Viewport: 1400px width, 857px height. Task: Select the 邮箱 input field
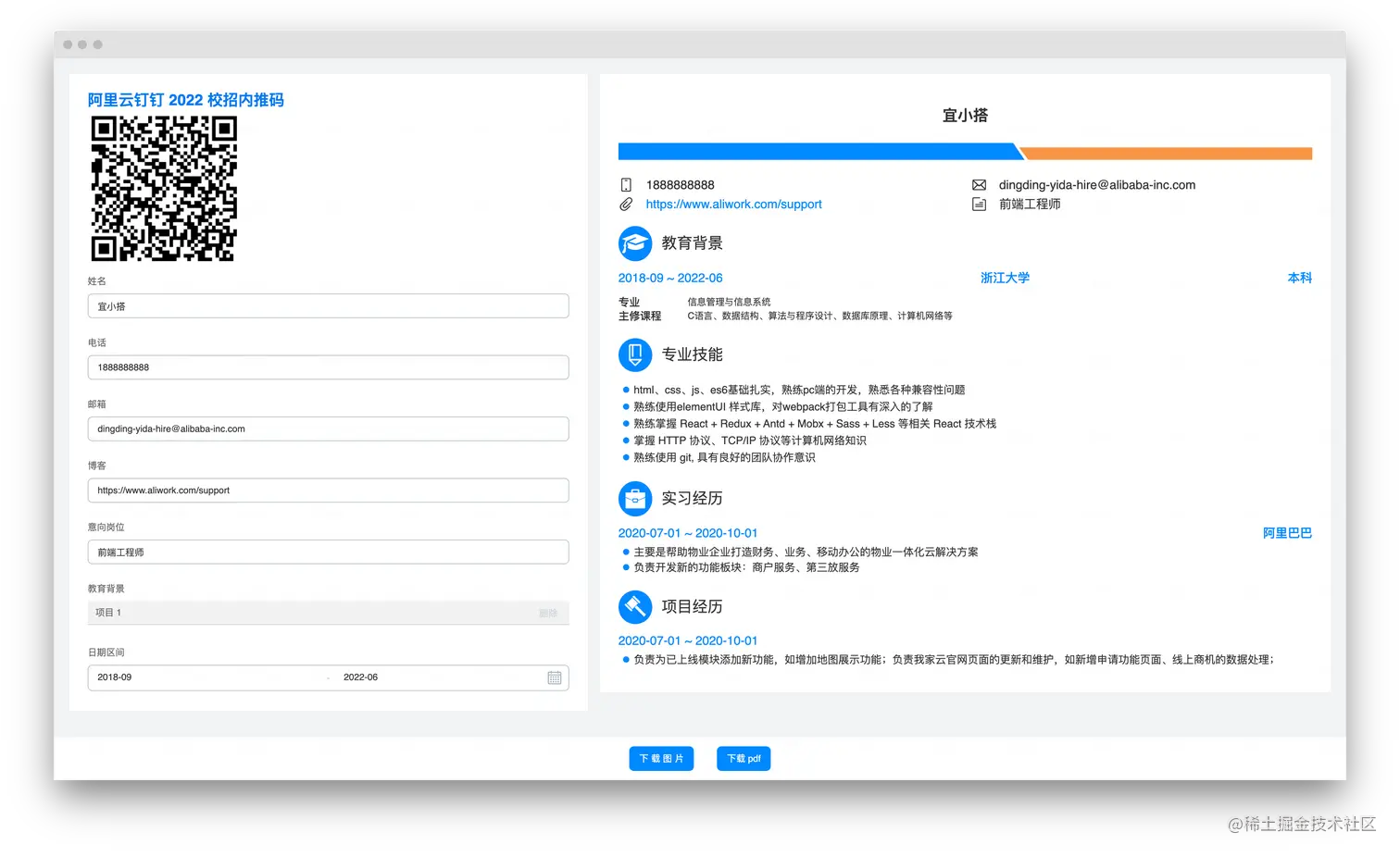[328, 428]
